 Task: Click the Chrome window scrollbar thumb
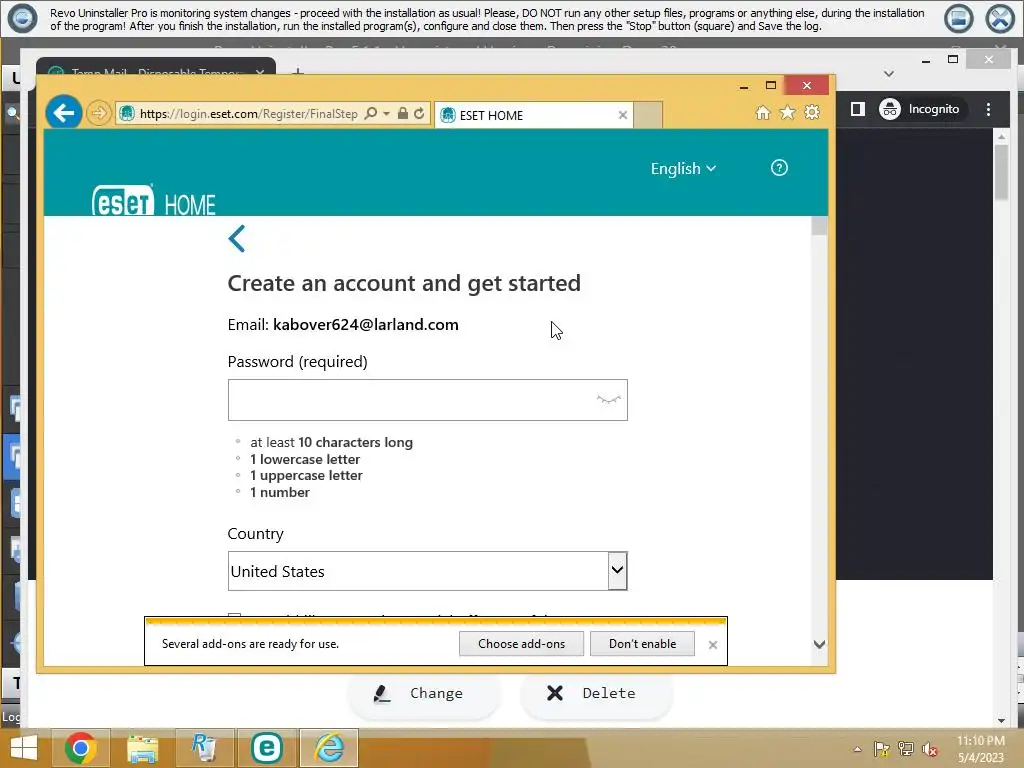pos(1001,172)
